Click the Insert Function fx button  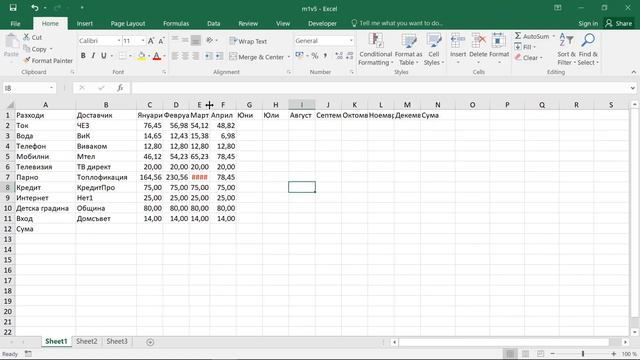point(120,88)
